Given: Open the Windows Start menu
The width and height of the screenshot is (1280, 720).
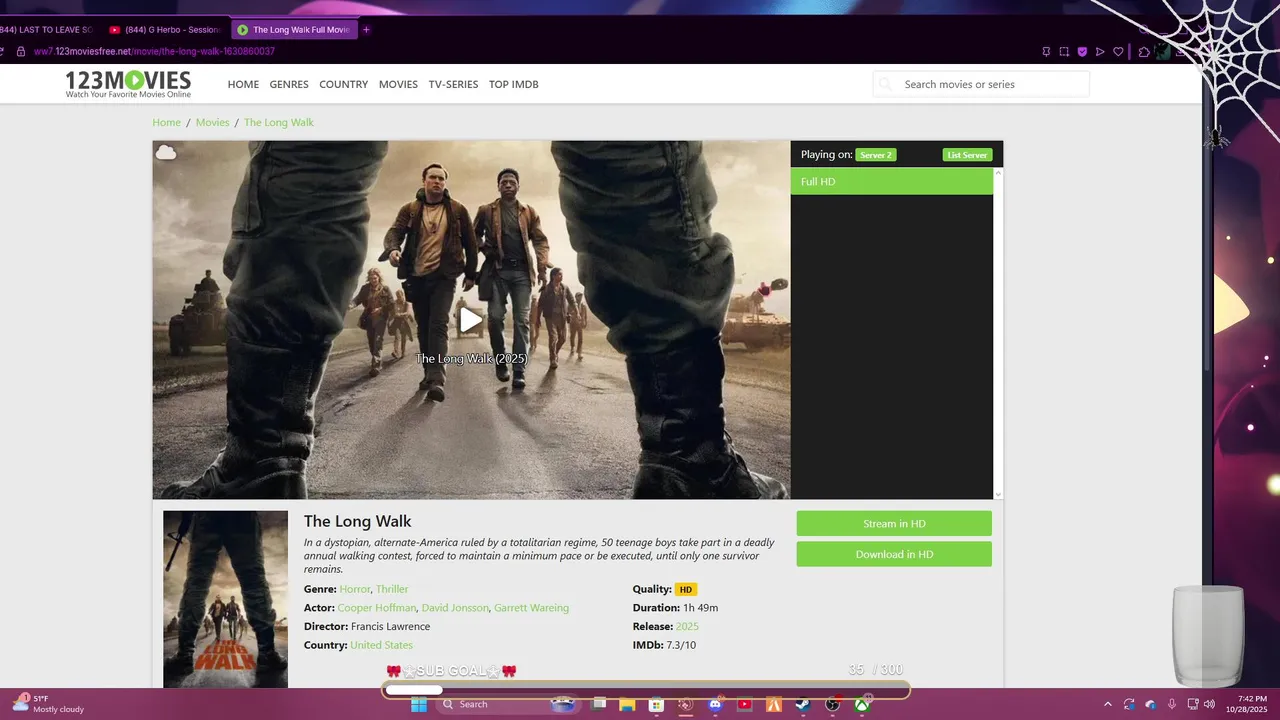Looking at the screenshot, I should coord(419,704).
